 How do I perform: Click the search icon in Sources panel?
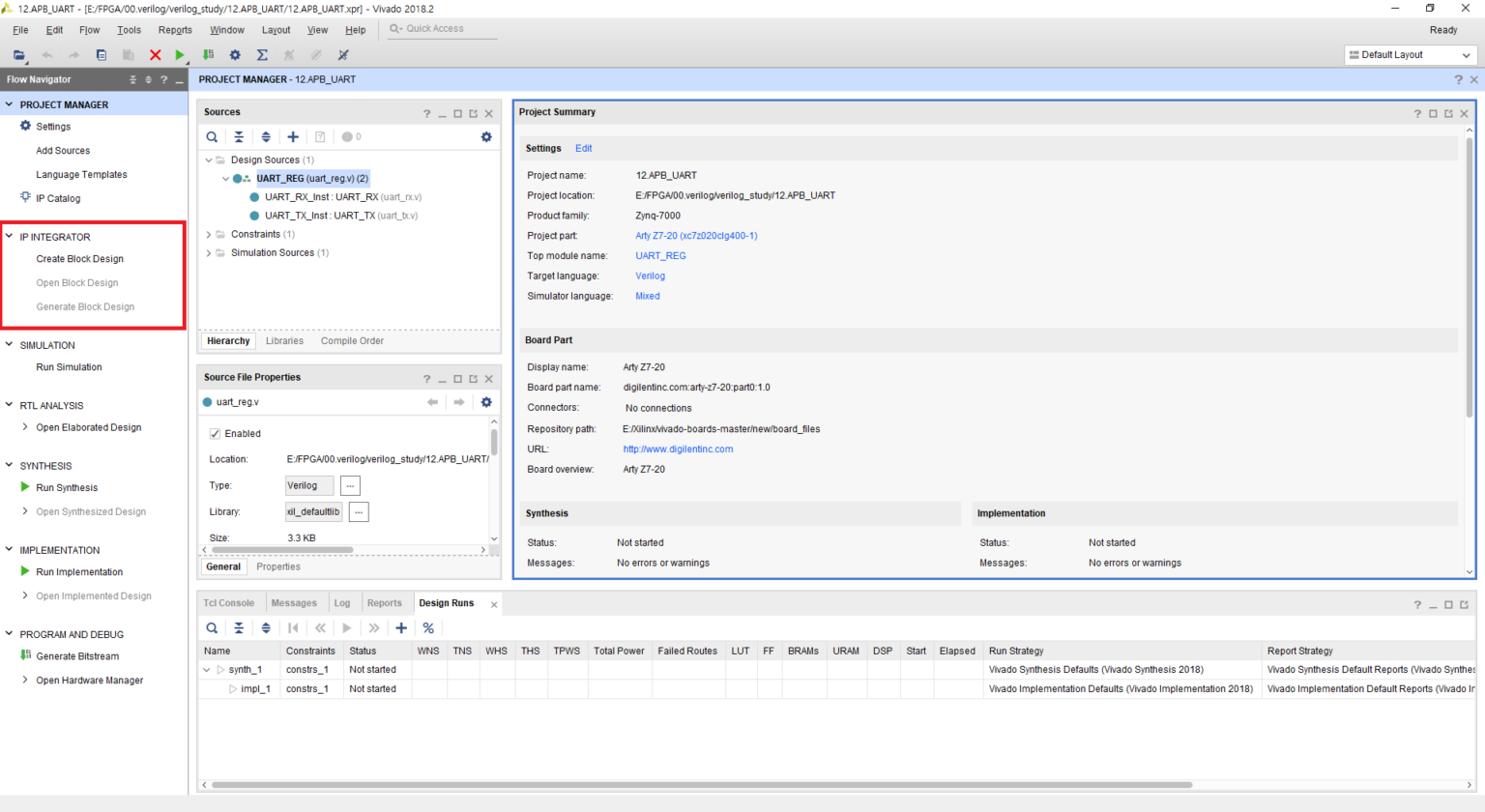pyautogui.click(x=212, y=137)
